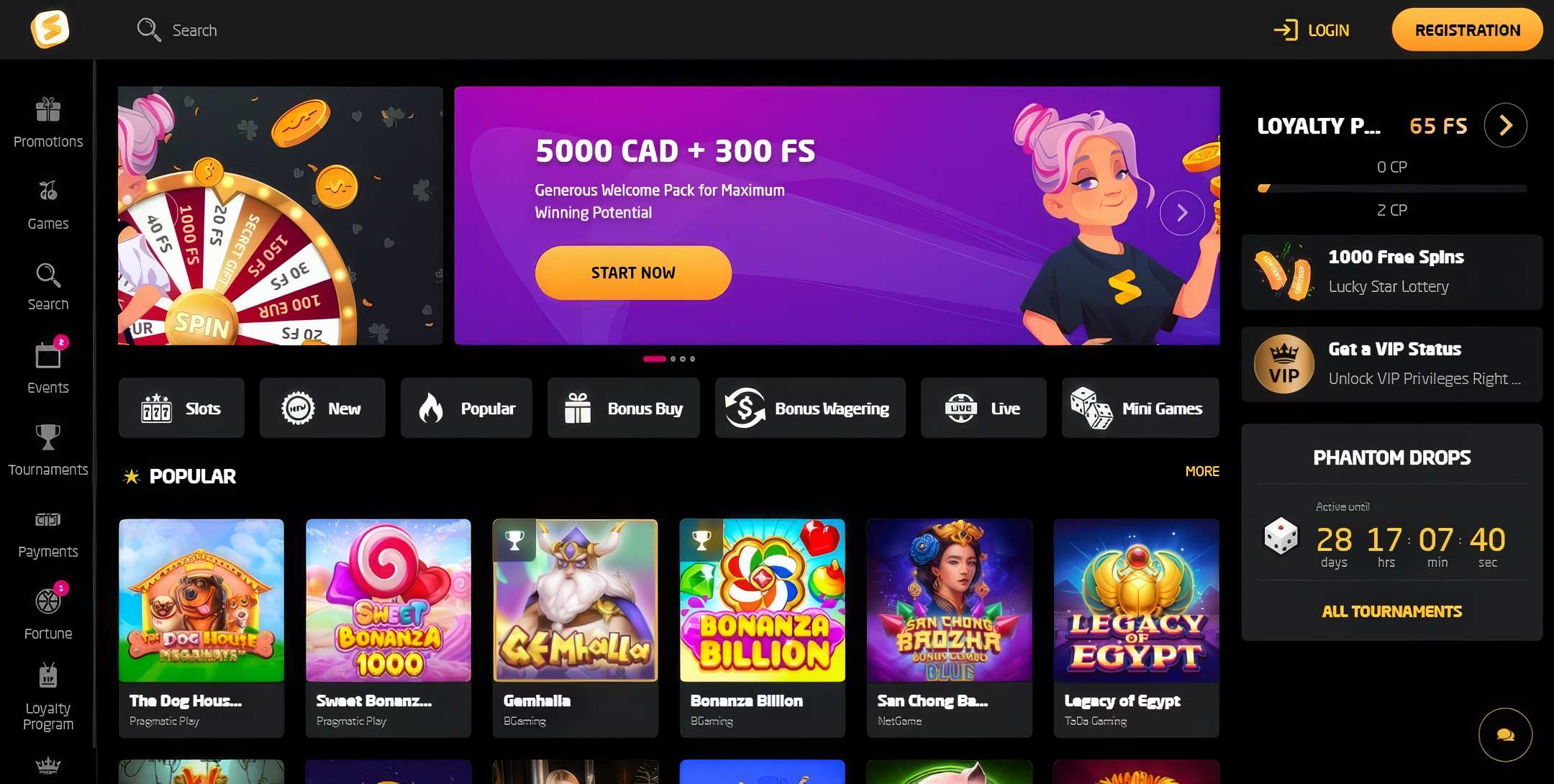Click the START NOW button
1554x784 pixels.
coord(633,273)
